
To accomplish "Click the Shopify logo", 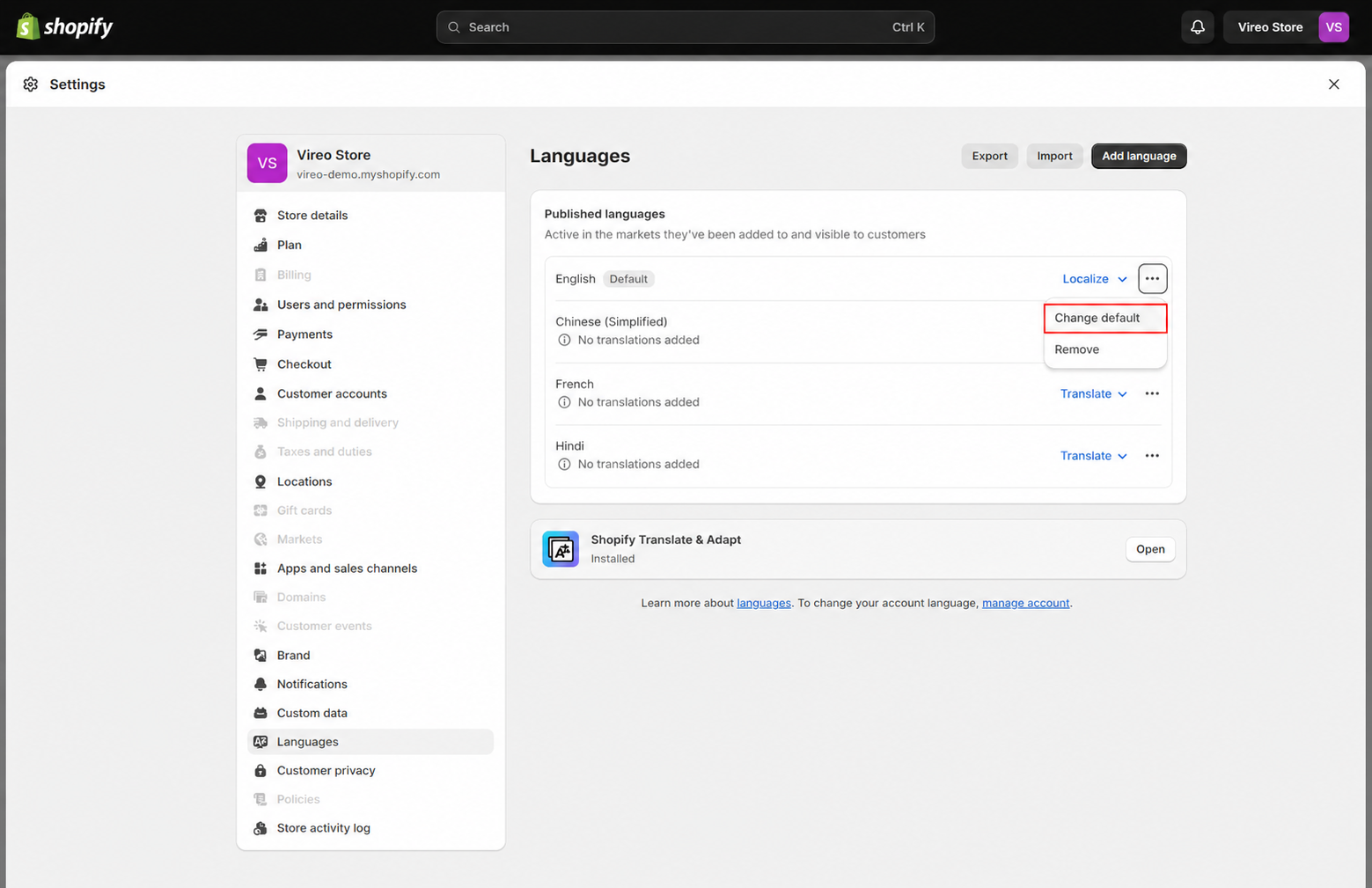I will pyautogui.click(x=65, y=26).
